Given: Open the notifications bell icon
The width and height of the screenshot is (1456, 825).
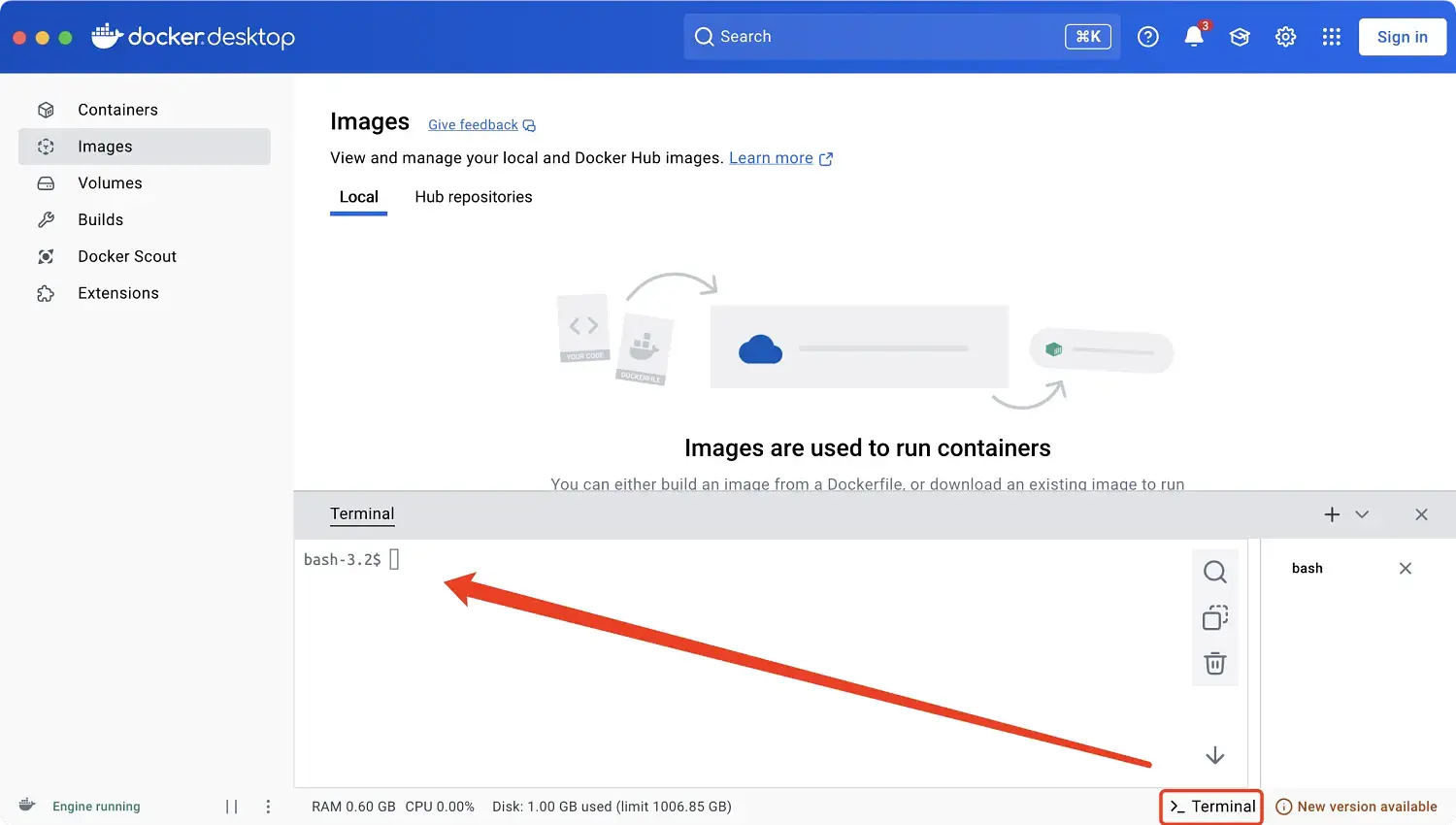Looking at the screenshot, I should pos(1193,37).
